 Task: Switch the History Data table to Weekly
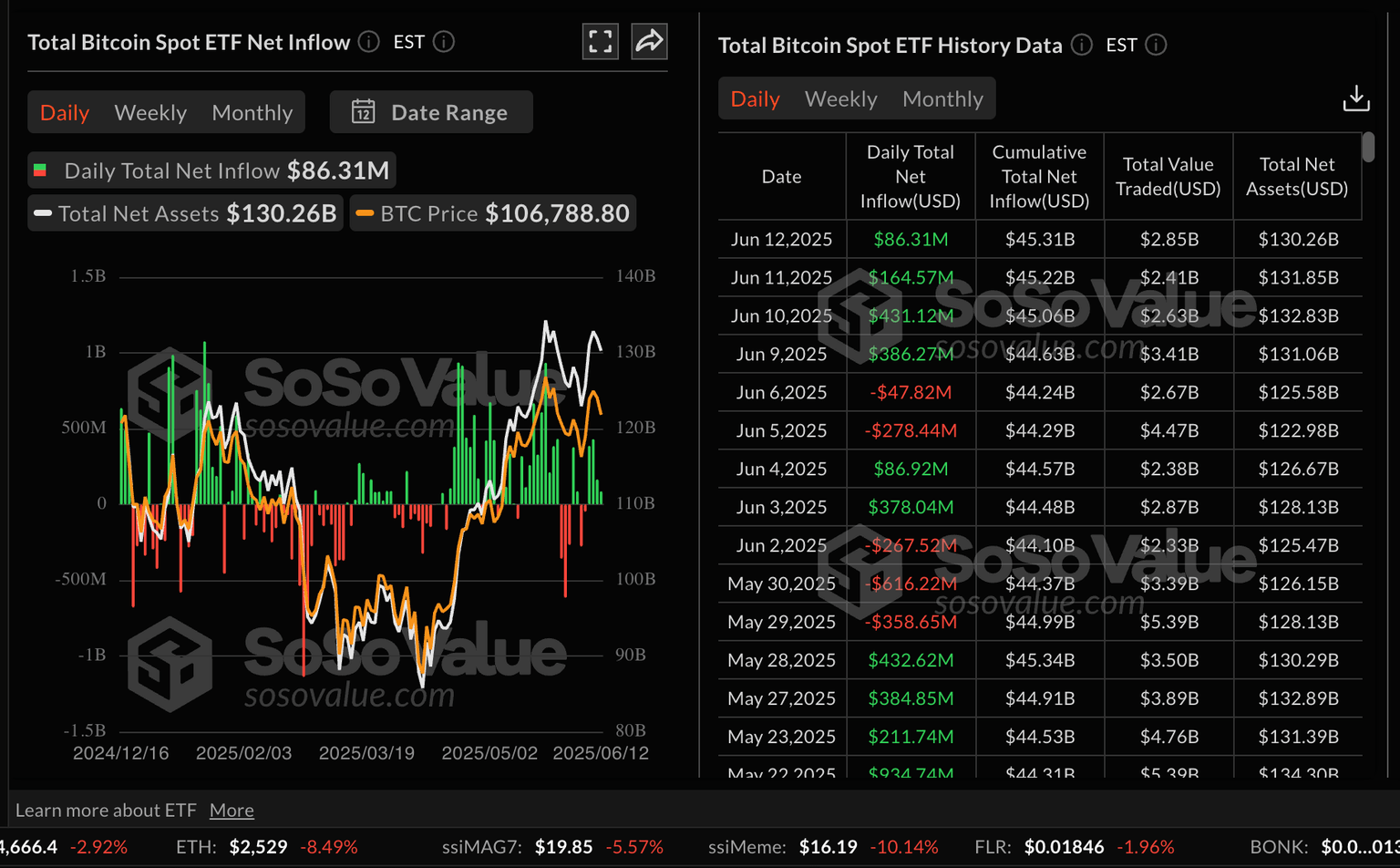tap(841, 98)
